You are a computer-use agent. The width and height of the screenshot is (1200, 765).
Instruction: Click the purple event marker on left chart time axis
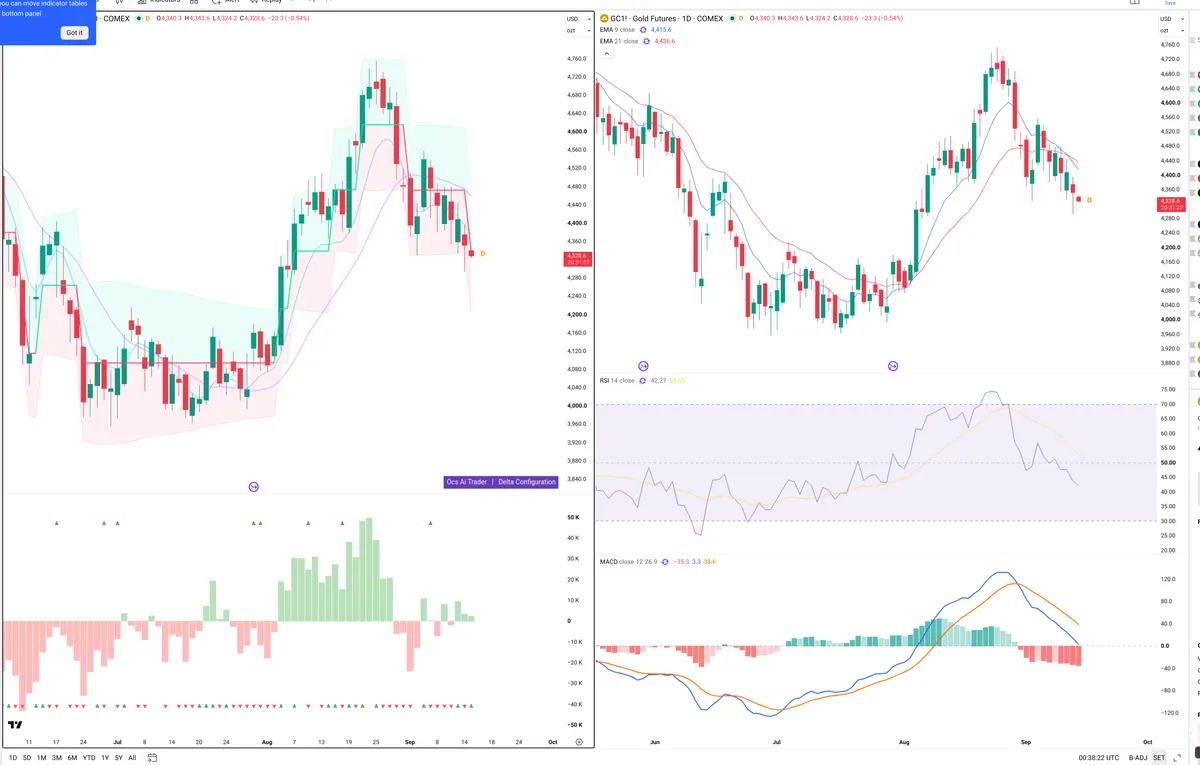[253, 487]
